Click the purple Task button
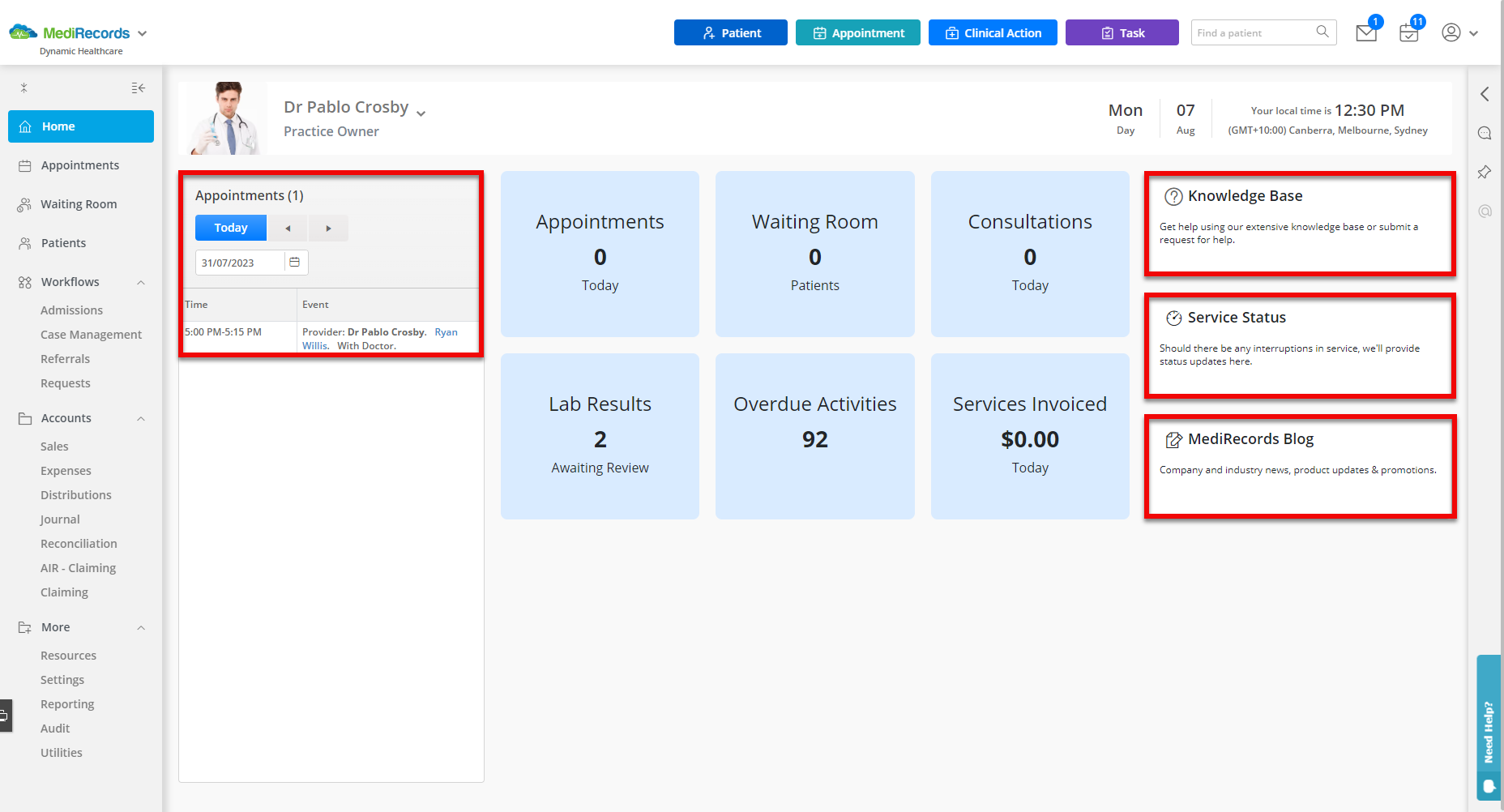The image size is (1504, 812). 1122,32
